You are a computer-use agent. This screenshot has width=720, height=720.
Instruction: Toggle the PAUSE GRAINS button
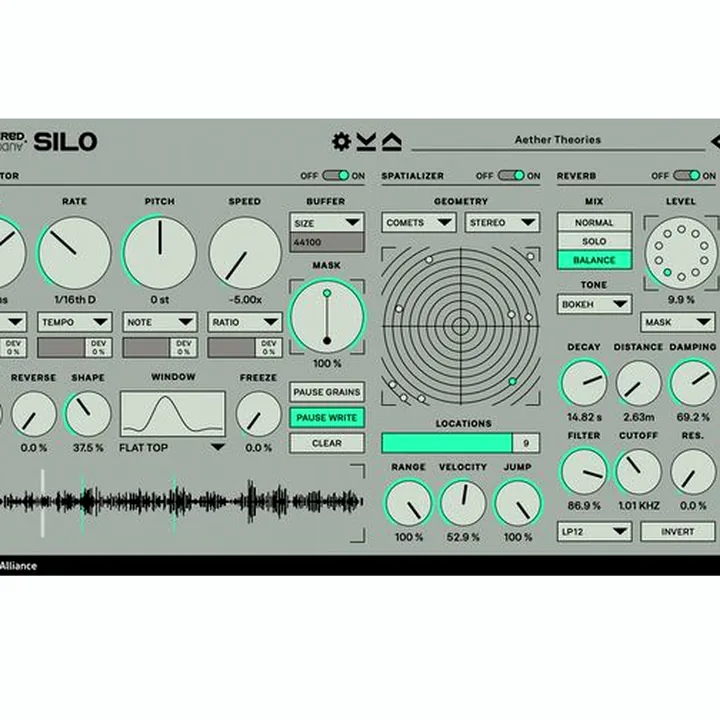[x=327, y=392]
